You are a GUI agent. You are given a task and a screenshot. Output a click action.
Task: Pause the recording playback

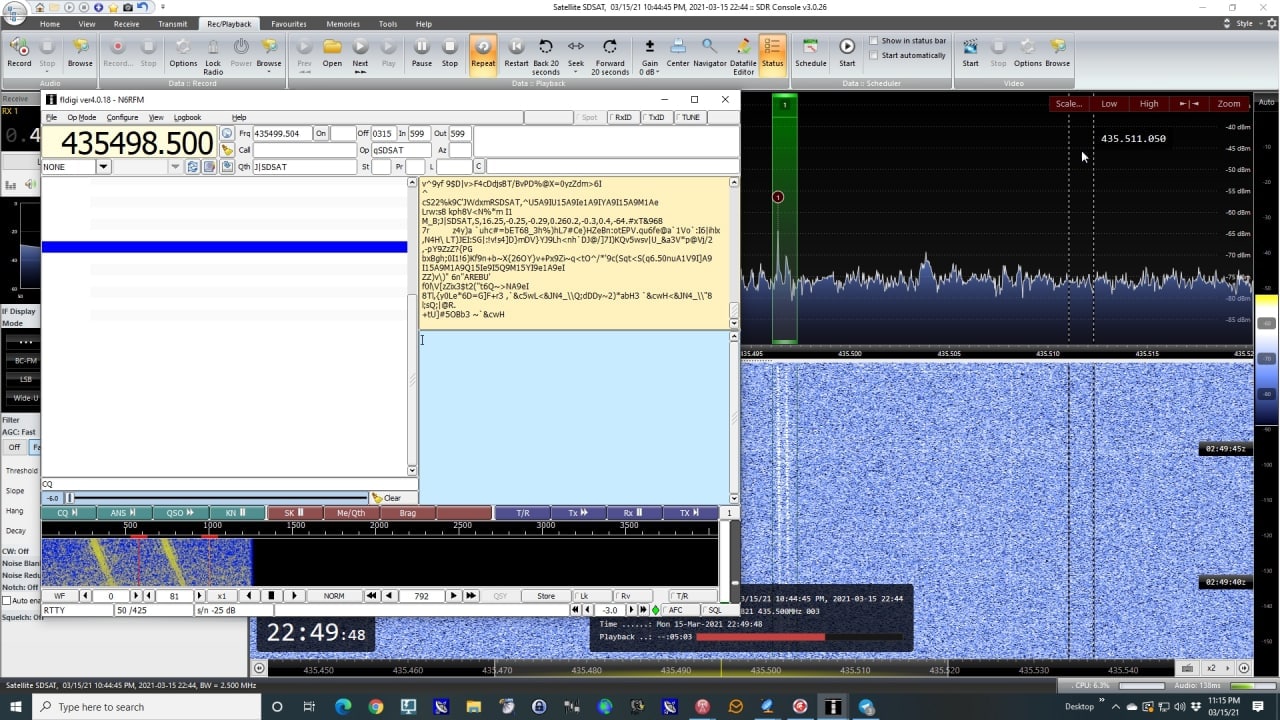[421, 50]
